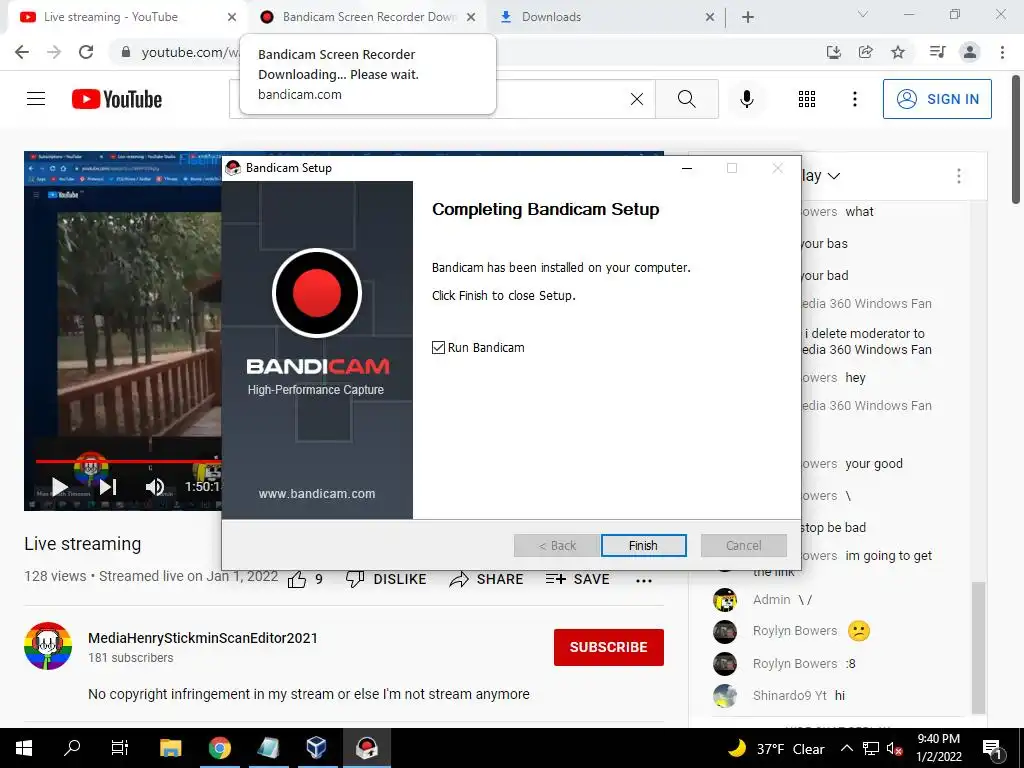Clear the YouTube search field
This screenshot has width=1024, height=768.
[x=637, y=99]
